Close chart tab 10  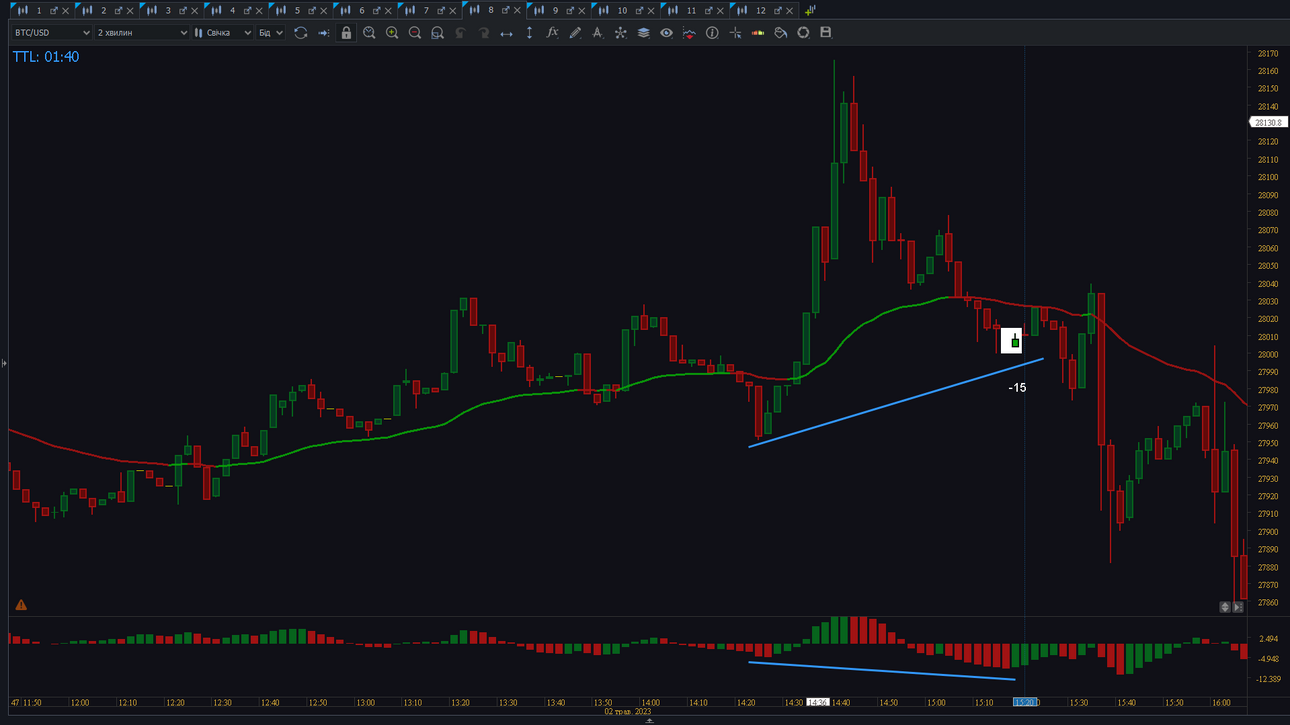pos(652,11)
